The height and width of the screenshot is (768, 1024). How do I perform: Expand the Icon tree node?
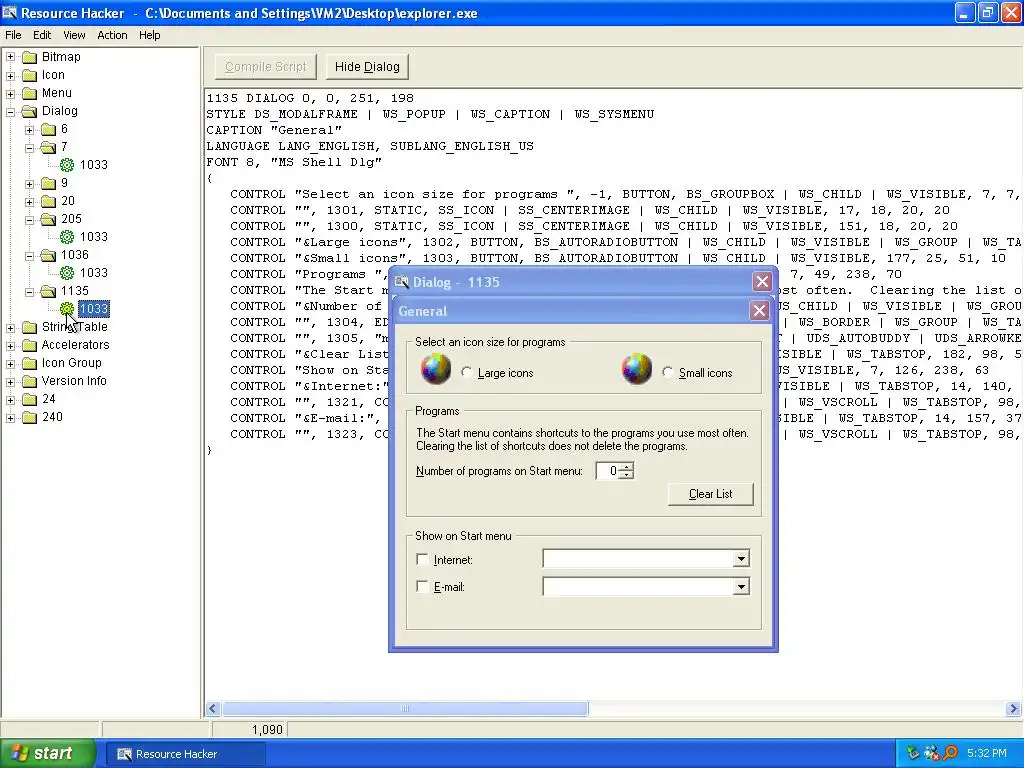pos(10,75)
